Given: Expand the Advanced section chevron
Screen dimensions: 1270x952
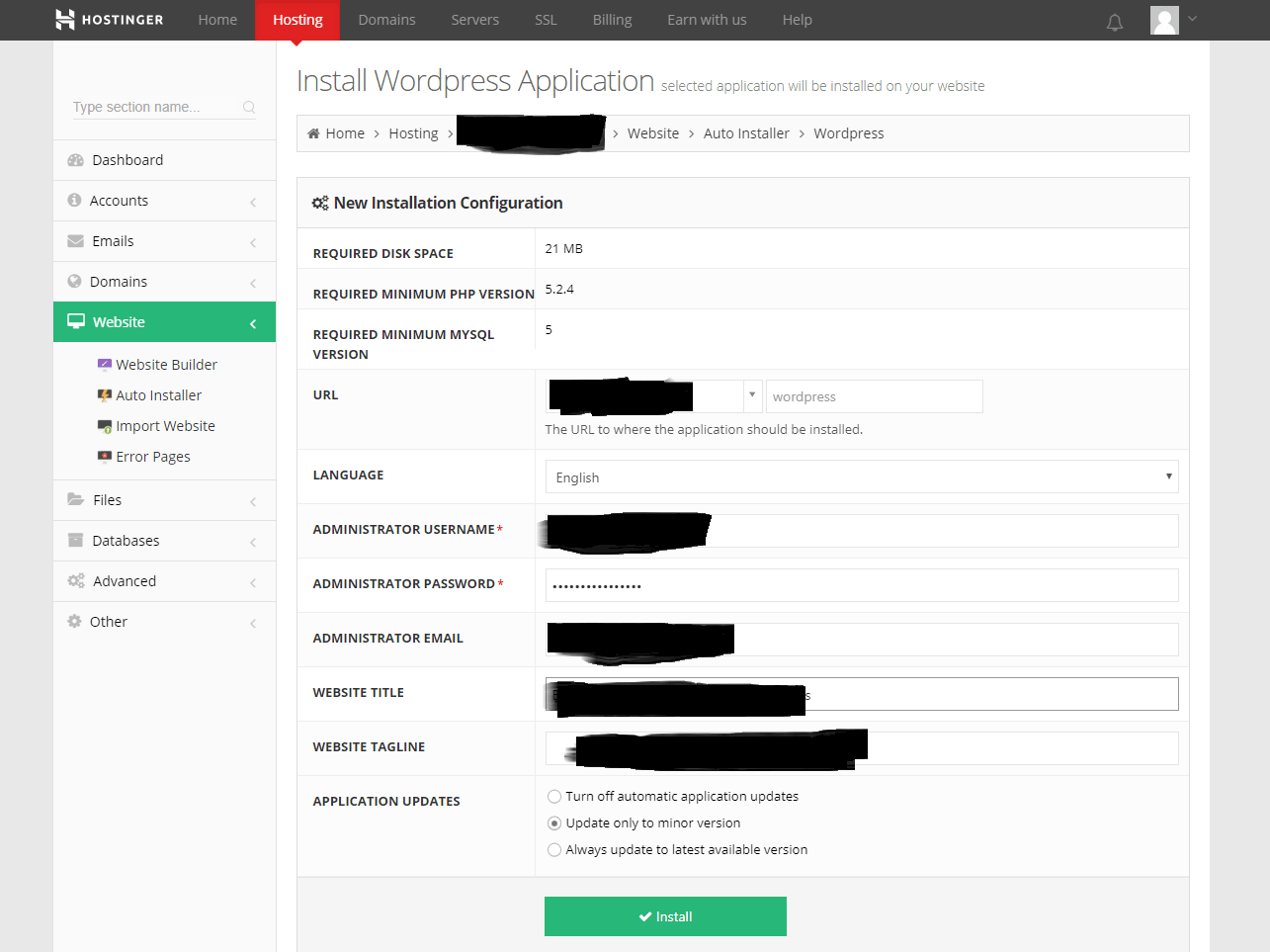Looking at the screenshot, I should (253, 582).
